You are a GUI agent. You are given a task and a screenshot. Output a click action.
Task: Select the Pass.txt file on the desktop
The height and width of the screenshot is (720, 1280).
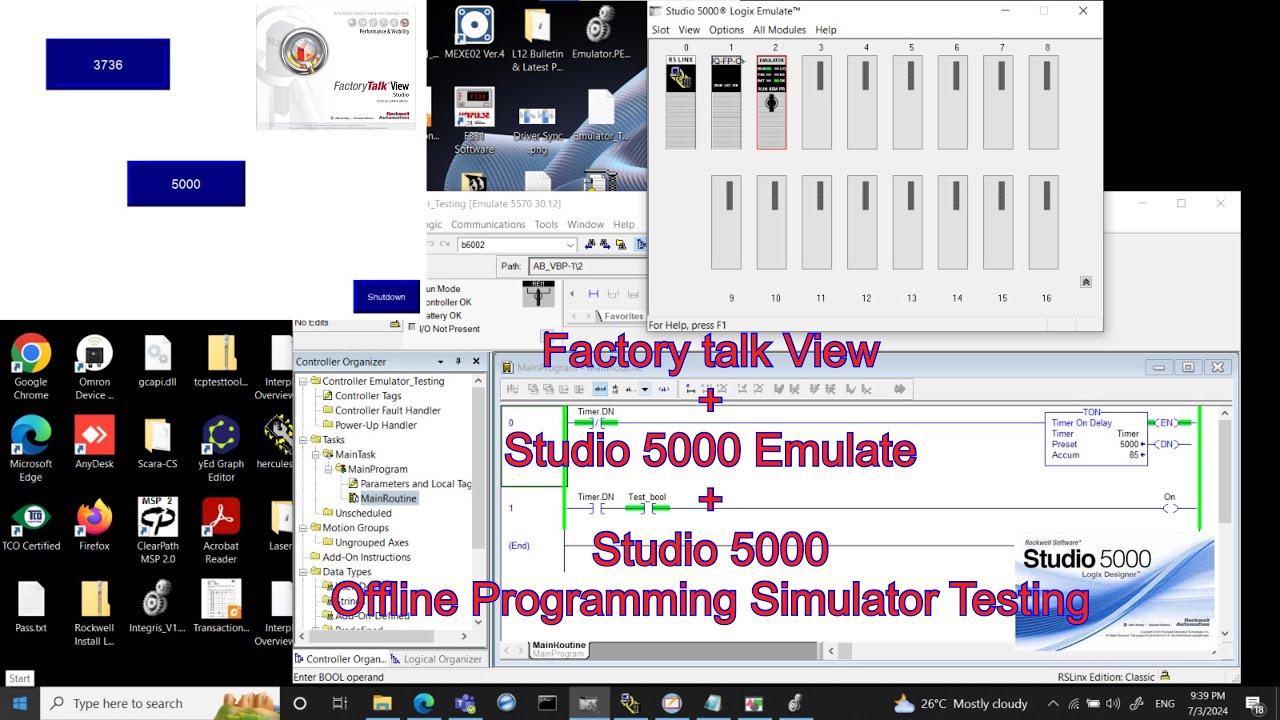point(31,607)
